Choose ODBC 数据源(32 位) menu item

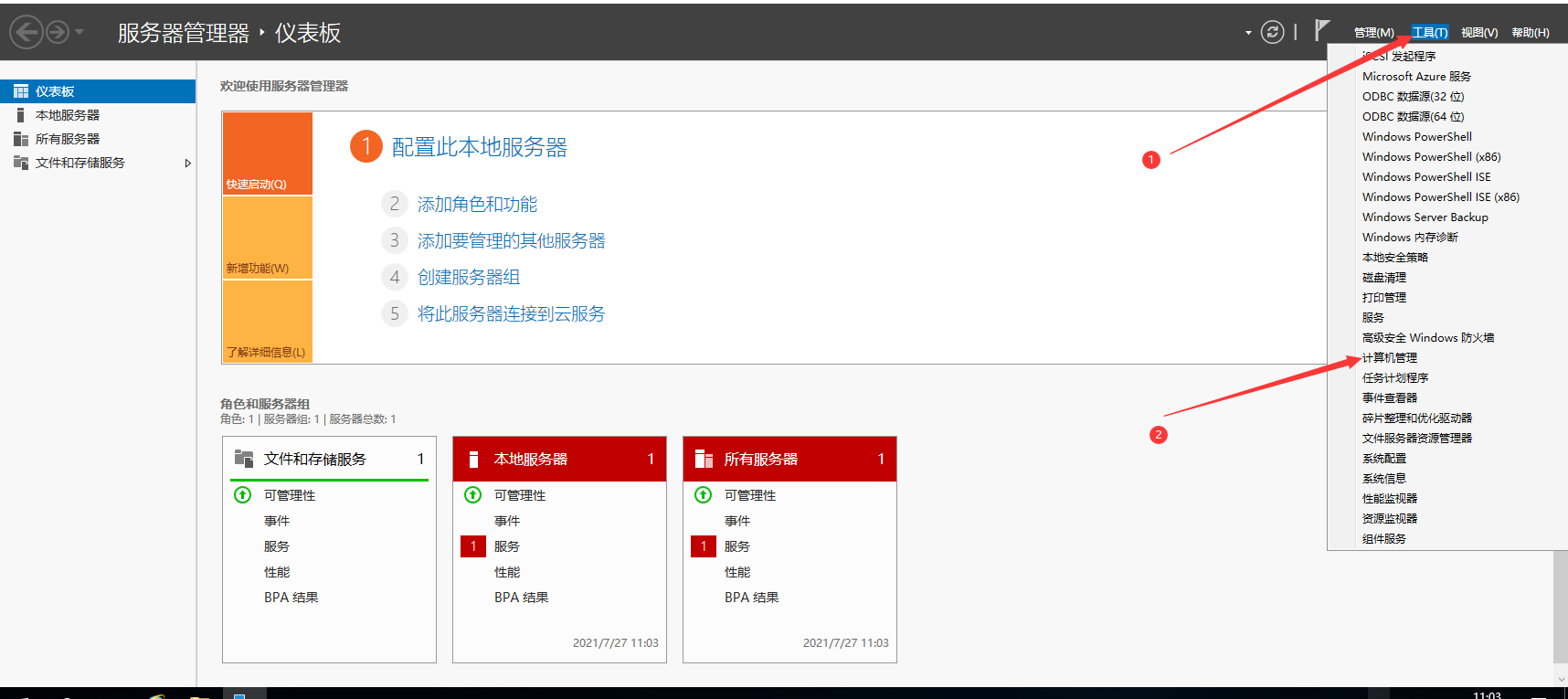[x=1413, y=97]
